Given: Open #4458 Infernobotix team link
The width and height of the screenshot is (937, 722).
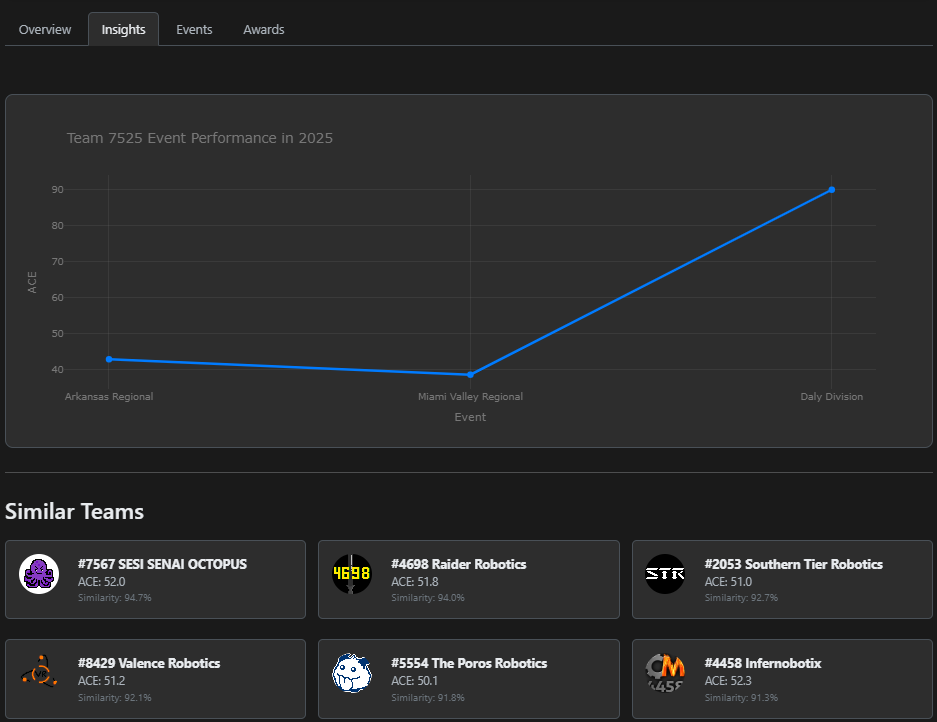Looking at the screenshot, I should tap(763, 663).
